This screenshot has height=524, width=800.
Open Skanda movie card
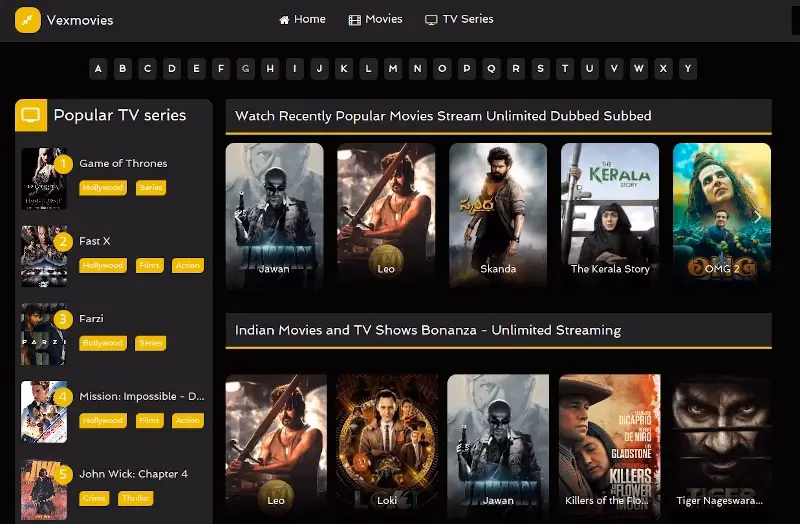click(498, 216)
